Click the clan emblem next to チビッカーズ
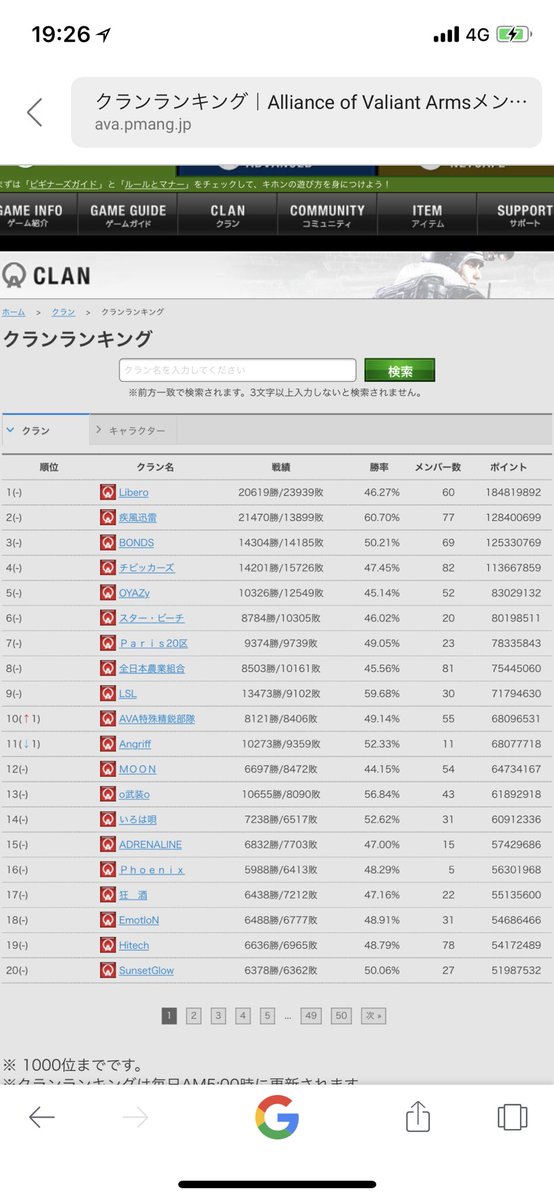Viewport: 554px width, 1200px height. click(108, 567)
